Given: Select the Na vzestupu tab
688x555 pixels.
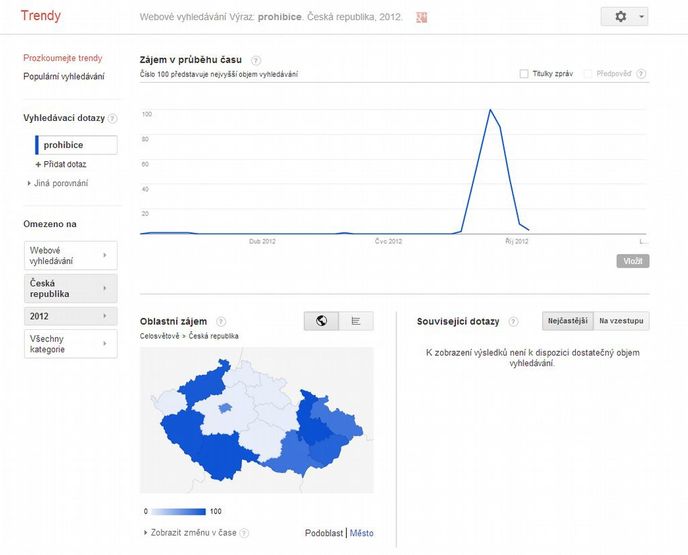Looking at the screenshot, I should click(x=621, y=321).
